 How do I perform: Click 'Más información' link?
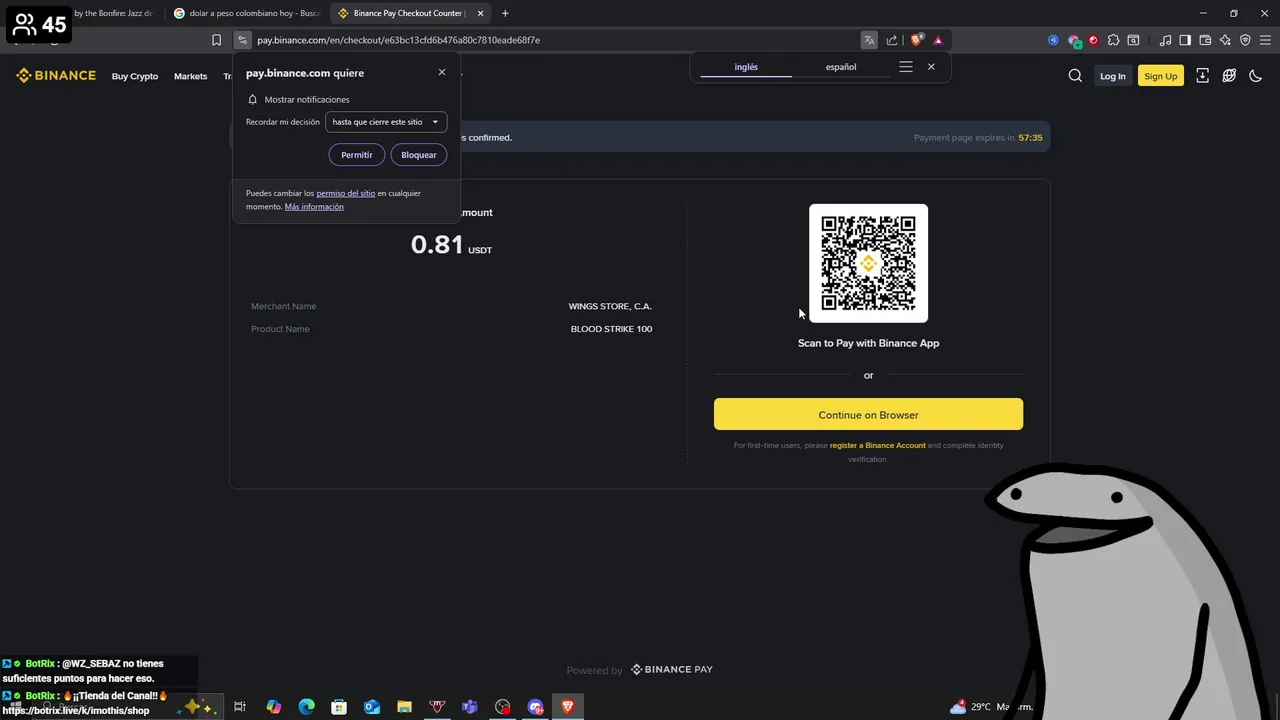[314, 207]
